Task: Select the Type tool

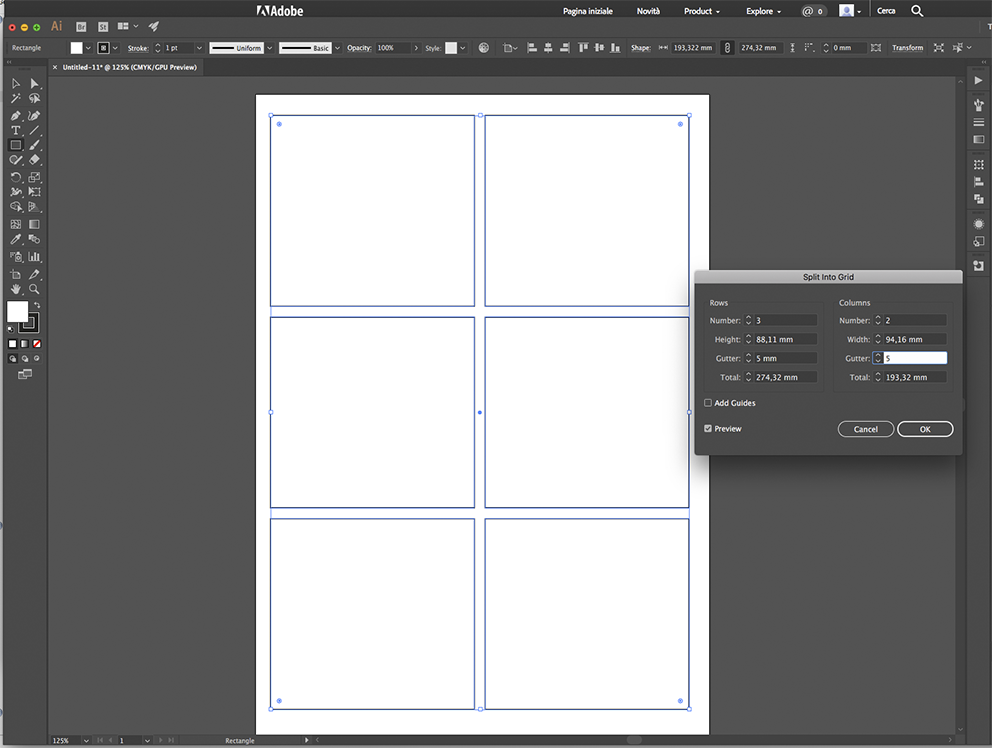Action: 14,130
